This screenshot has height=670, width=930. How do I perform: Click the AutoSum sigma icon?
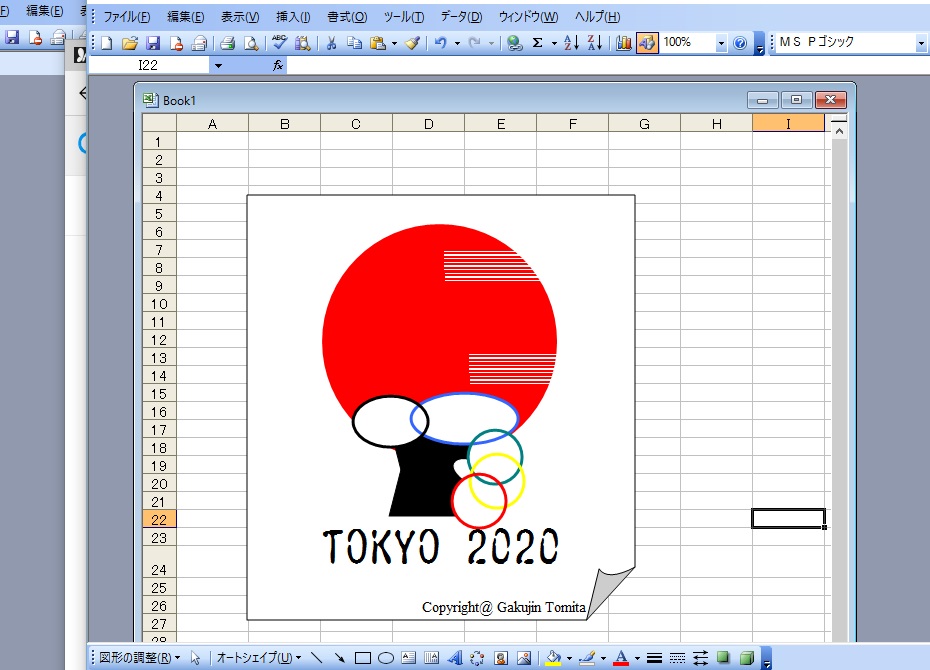click(538, 43)
